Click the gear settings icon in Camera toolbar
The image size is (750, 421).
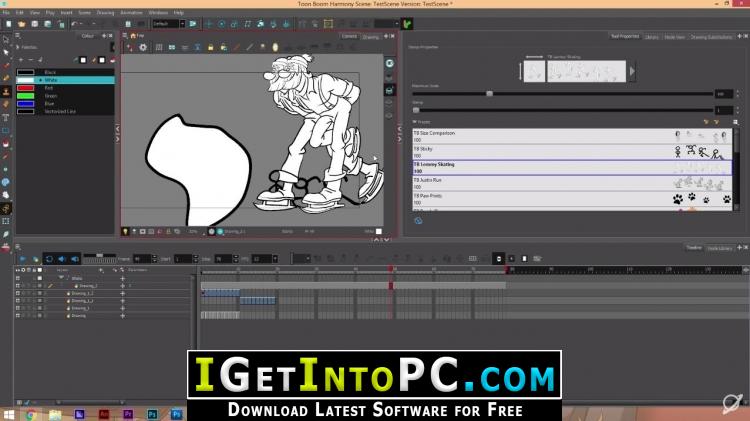click(143, 47)
